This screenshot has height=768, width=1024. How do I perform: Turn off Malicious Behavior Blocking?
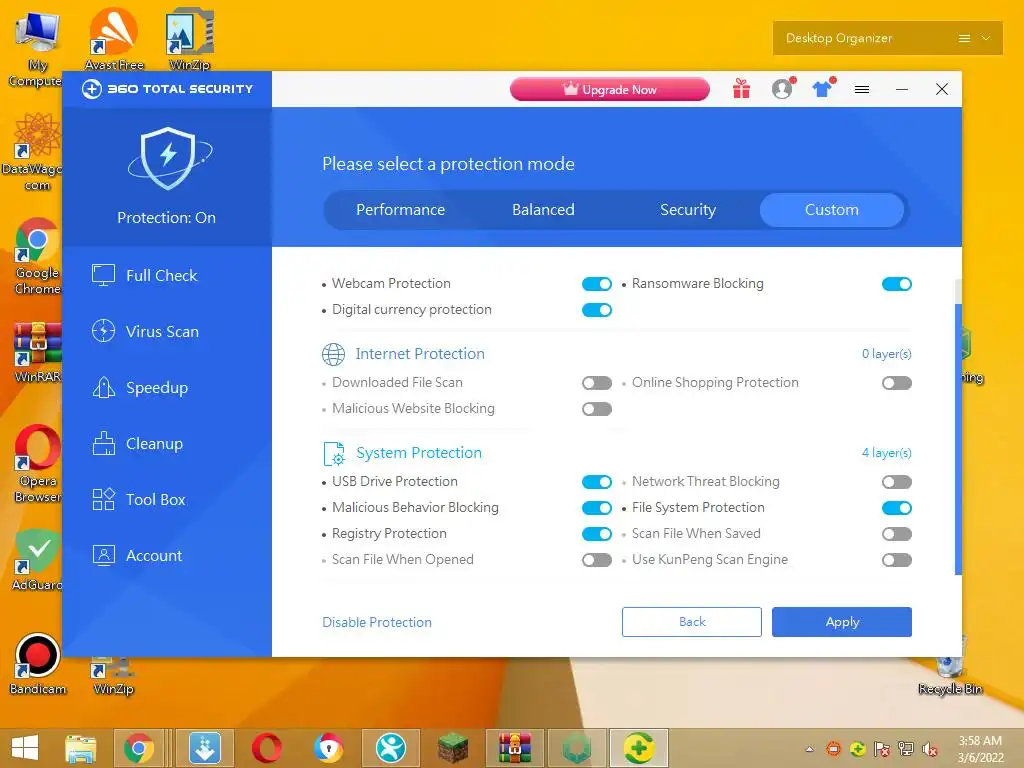pos(597,508)
